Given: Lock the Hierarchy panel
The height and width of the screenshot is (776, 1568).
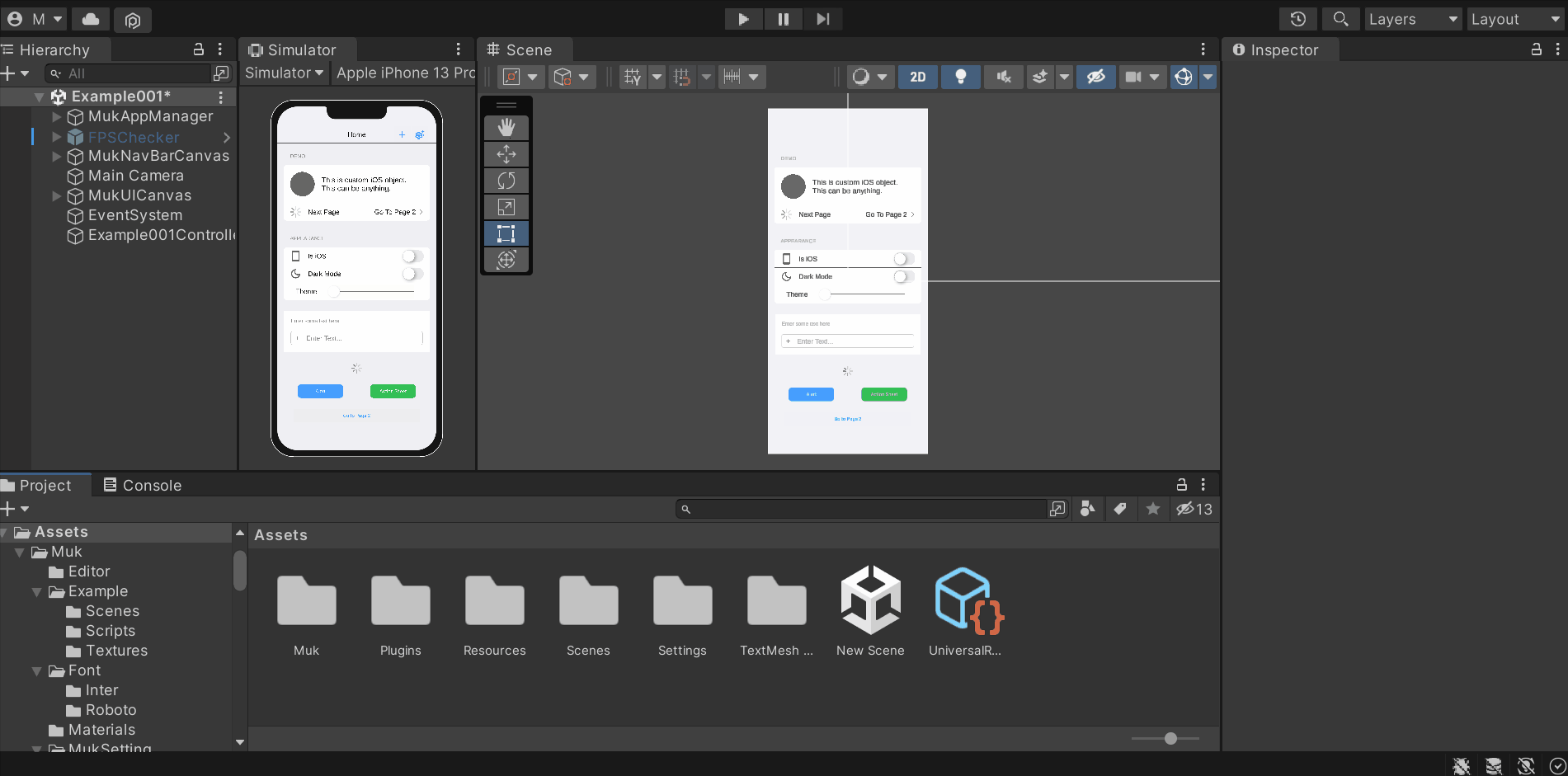Looking at the screenshot, I should point(199,49).
